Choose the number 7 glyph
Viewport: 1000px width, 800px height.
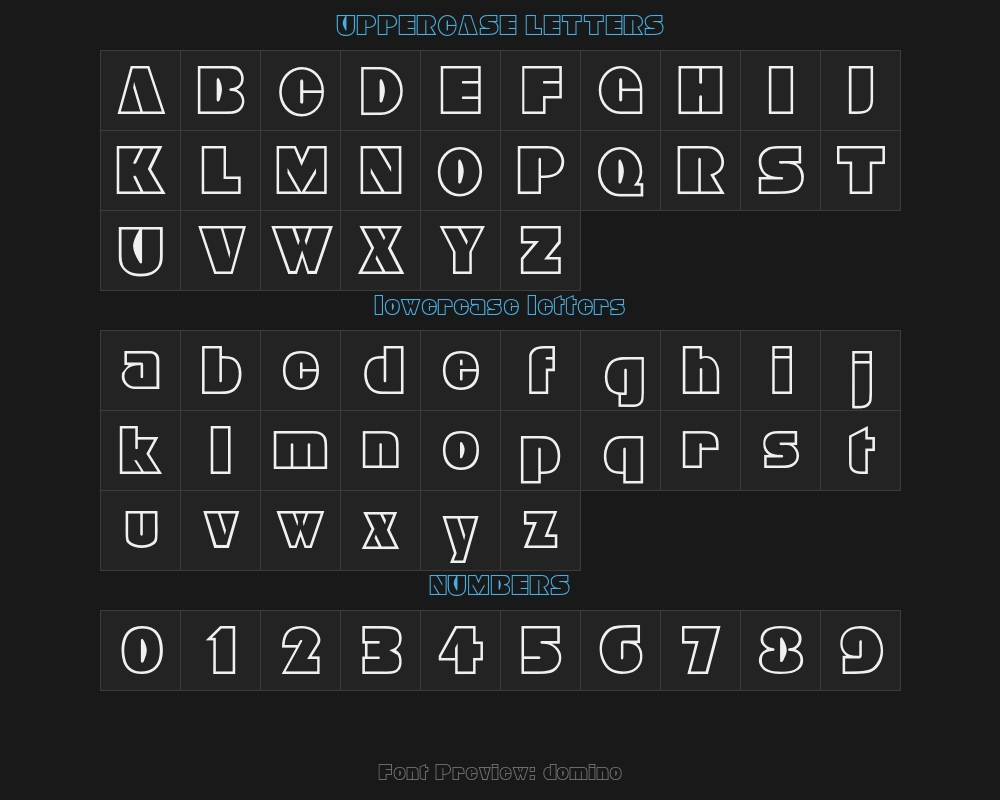700,650
